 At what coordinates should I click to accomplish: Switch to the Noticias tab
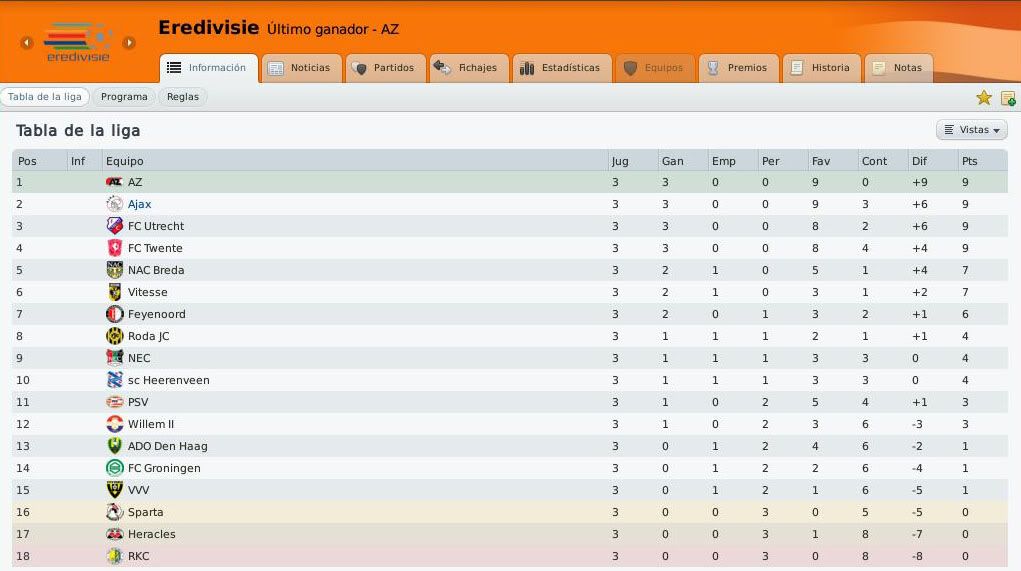[x=300, y=68]
